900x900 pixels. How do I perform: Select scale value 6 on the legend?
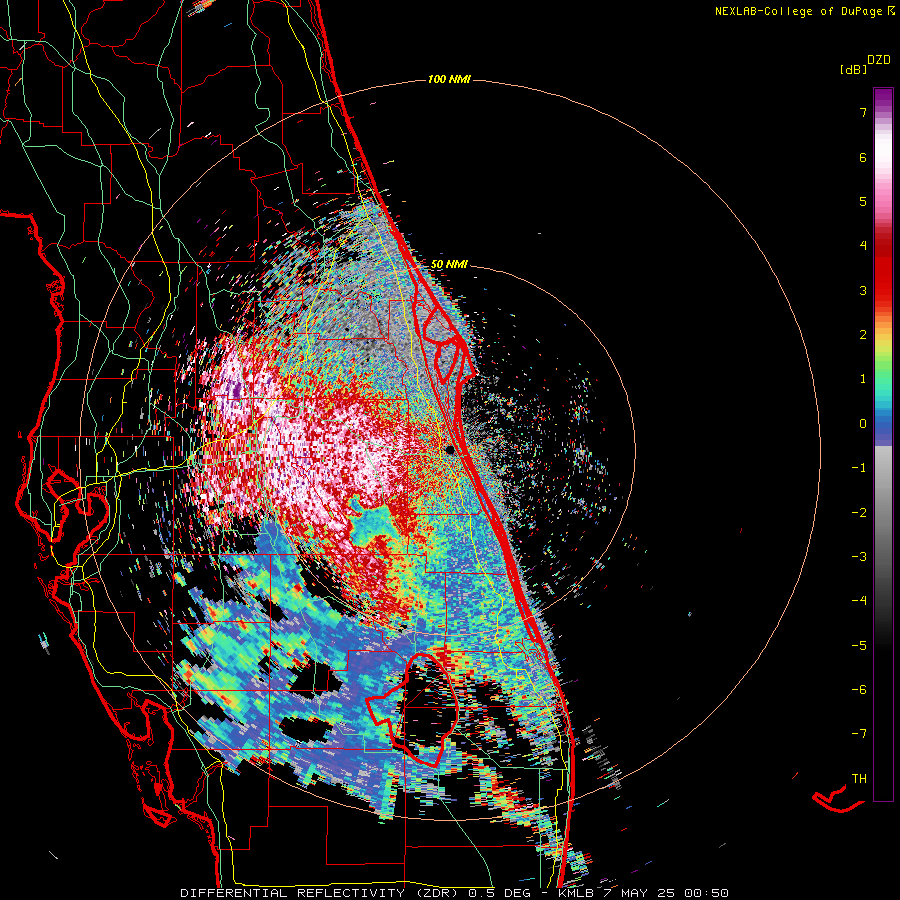coord(863,157)
